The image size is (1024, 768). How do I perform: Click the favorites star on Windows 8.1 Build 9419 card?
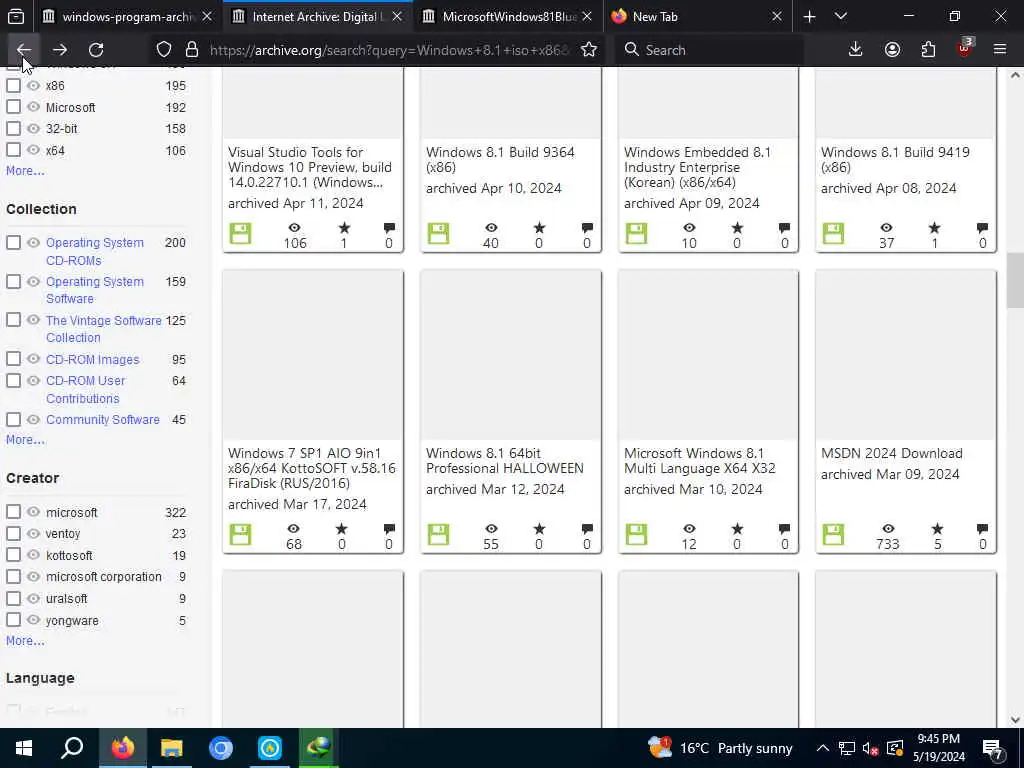(x=935, y=227)
